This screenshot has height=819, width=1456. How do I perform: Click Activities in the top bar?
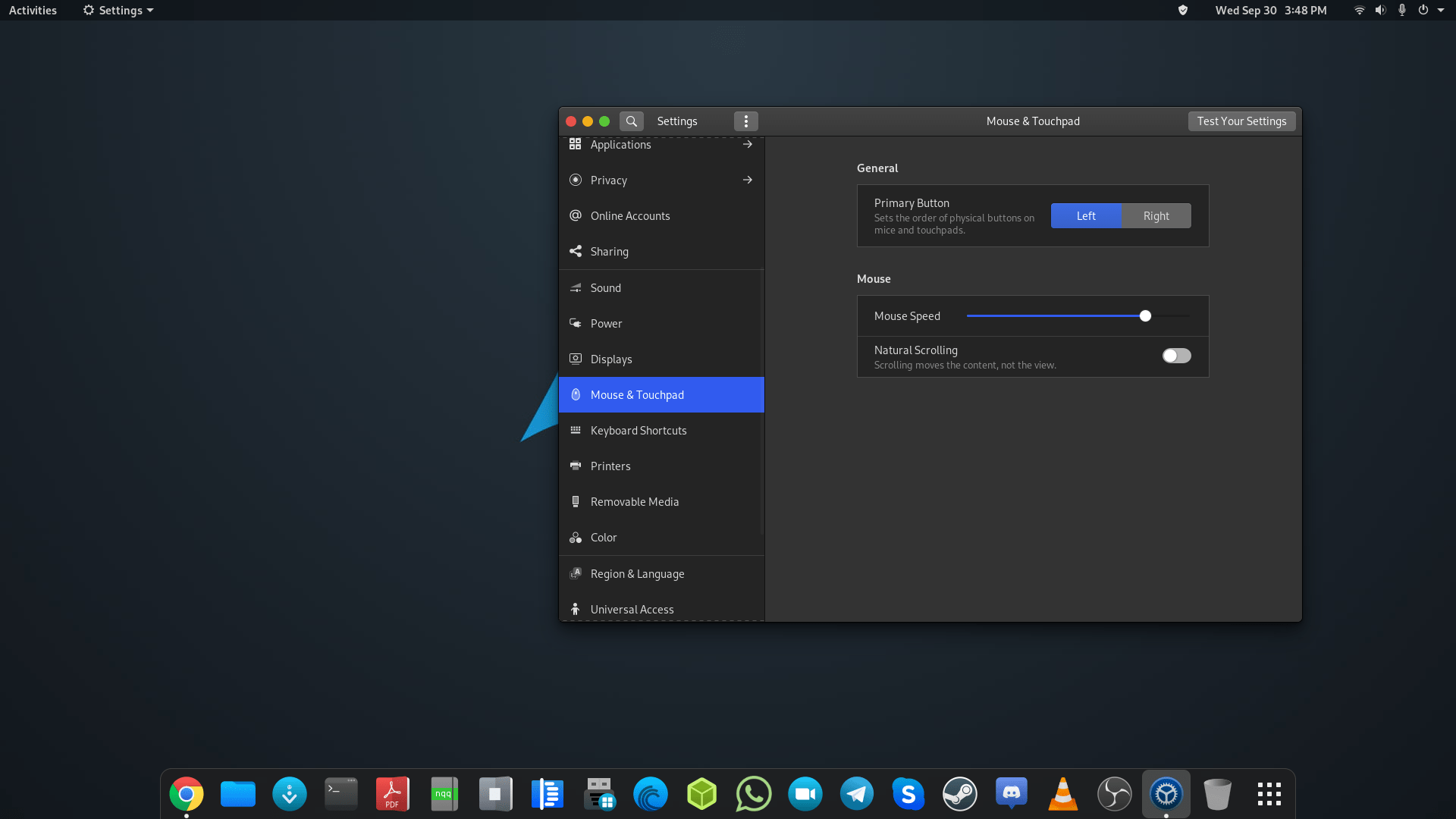(33, 11)
